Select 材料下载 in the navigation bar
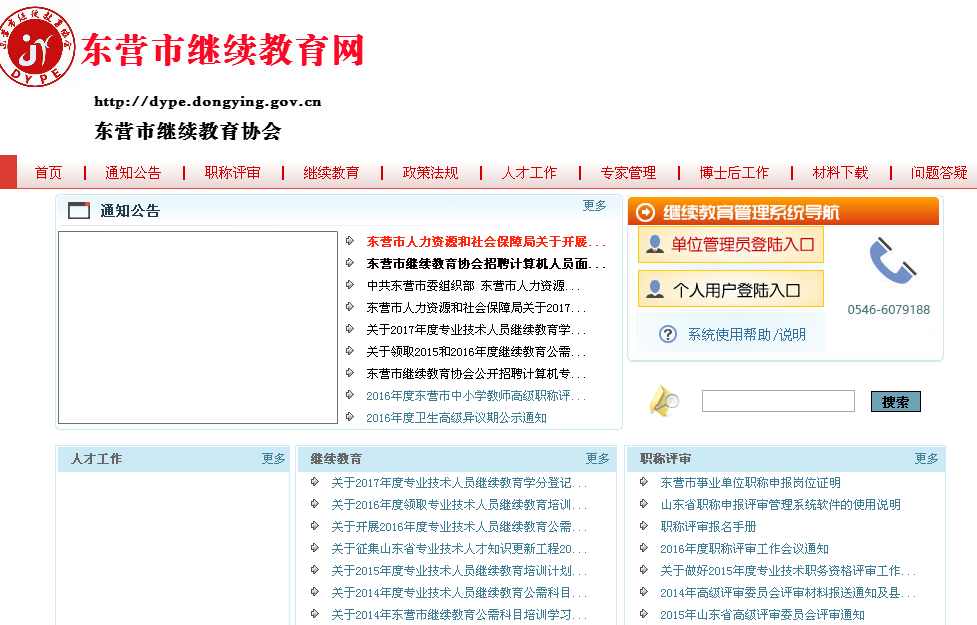The image size is (977, 625). pyautogui.click(x=840, y=173)
